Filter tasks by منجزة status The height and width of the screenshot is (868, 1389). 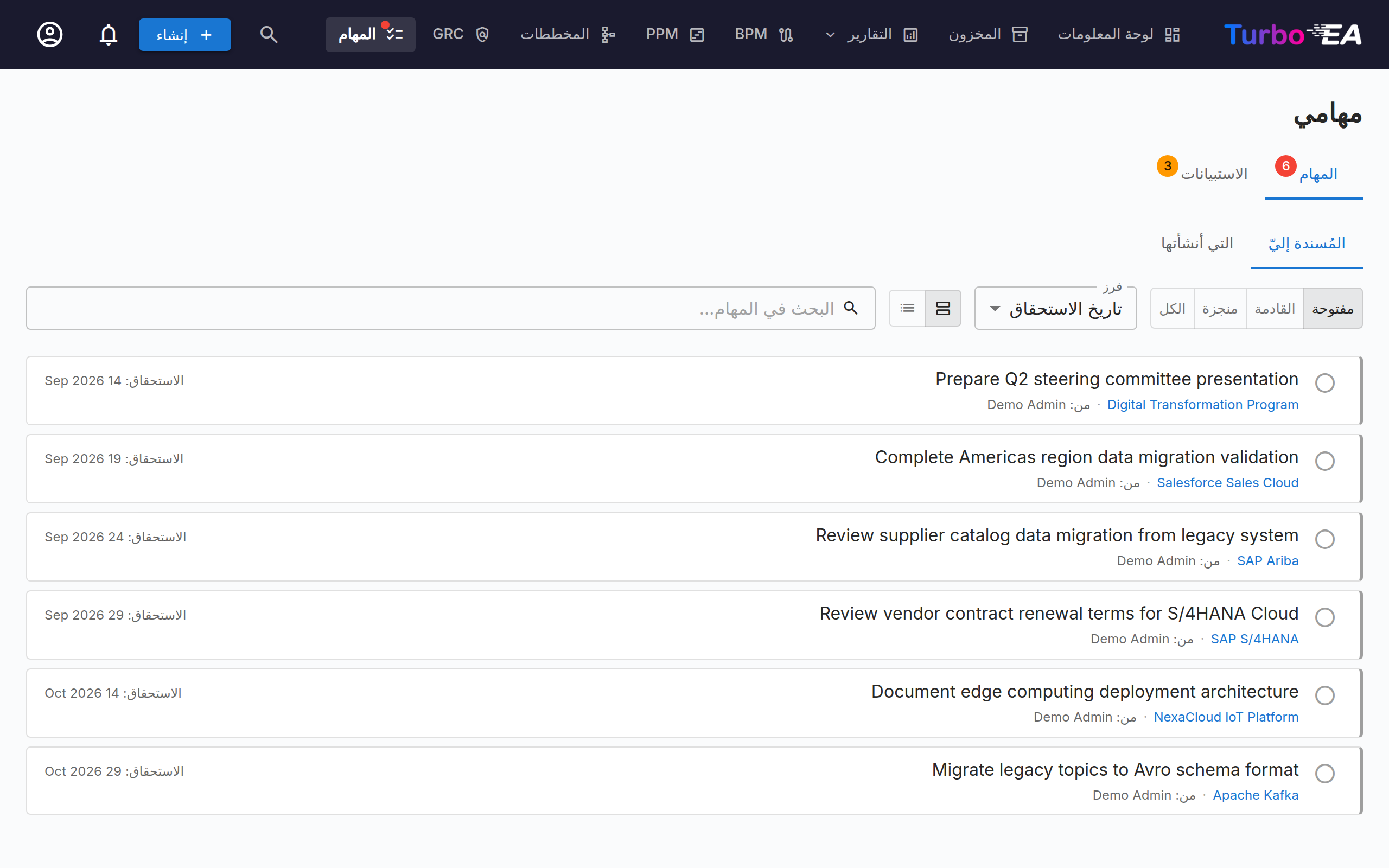pyautogui.click(x=1220, y=308)
